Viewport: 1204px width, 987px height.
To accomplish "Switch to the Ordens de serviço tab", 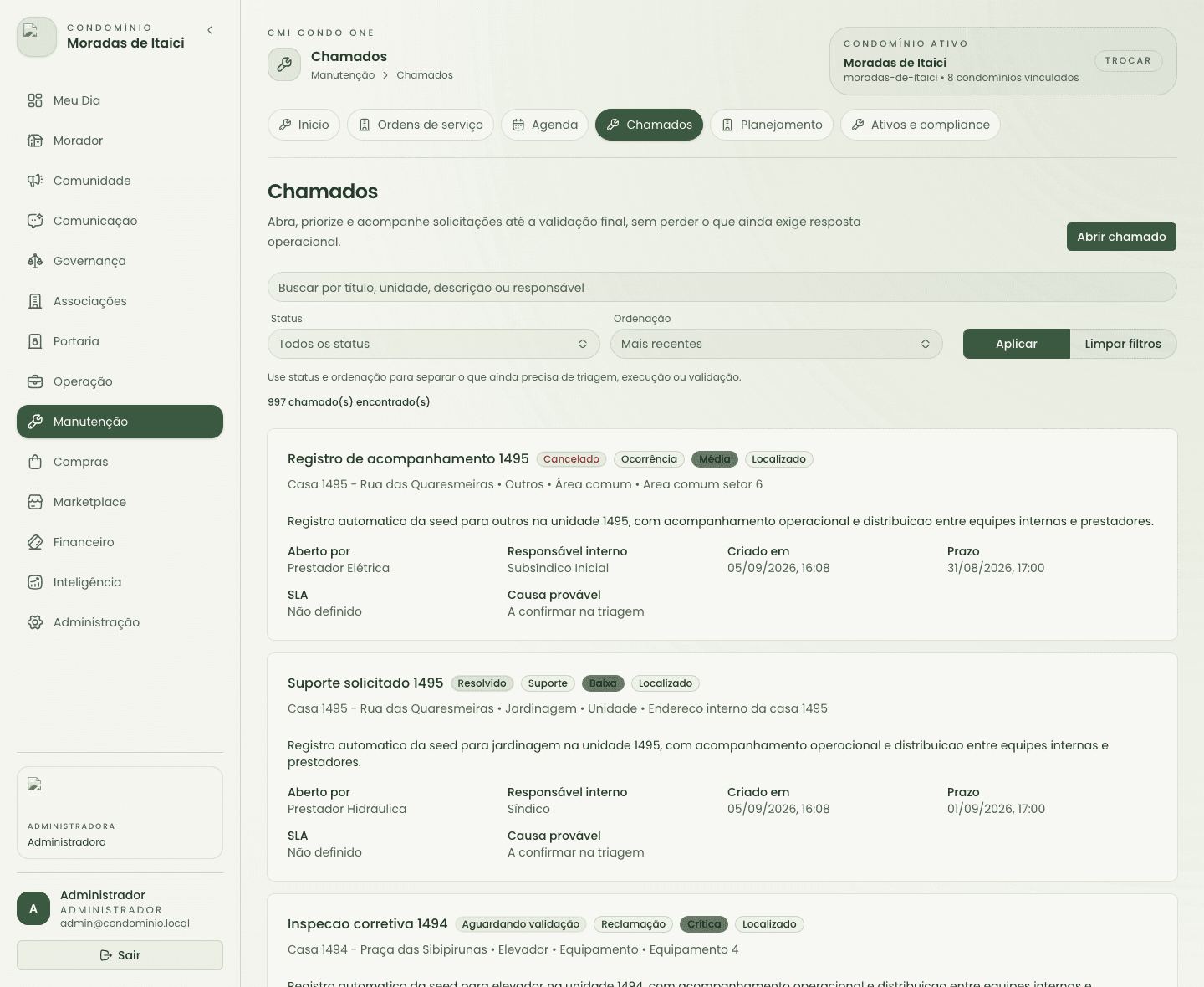I will coord(421,125).
